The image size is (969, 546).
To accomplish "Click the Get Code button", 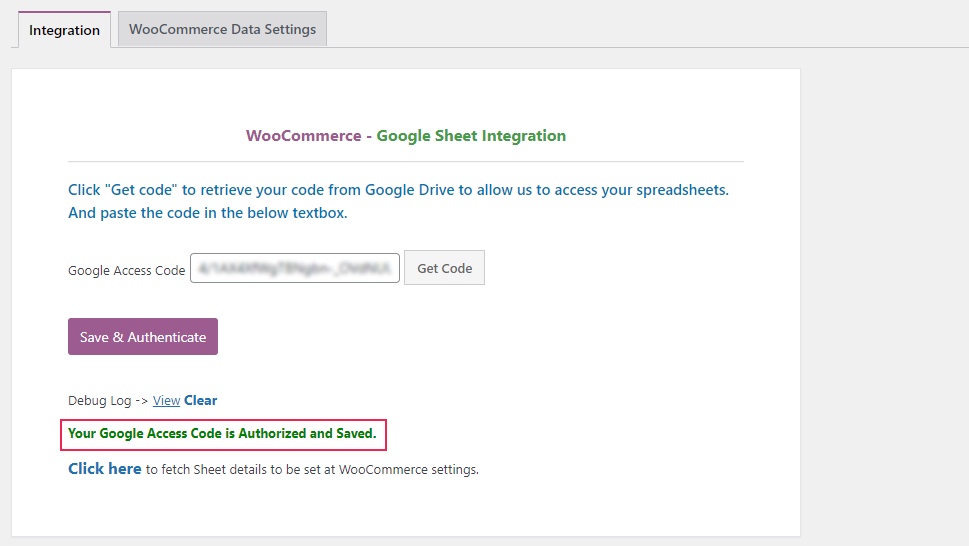I will 444,268.
